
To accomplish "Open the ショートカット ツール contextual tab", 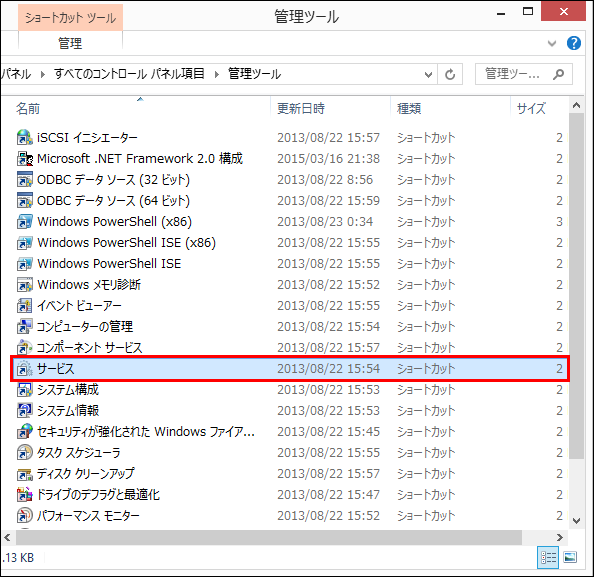I will (70, 17).
